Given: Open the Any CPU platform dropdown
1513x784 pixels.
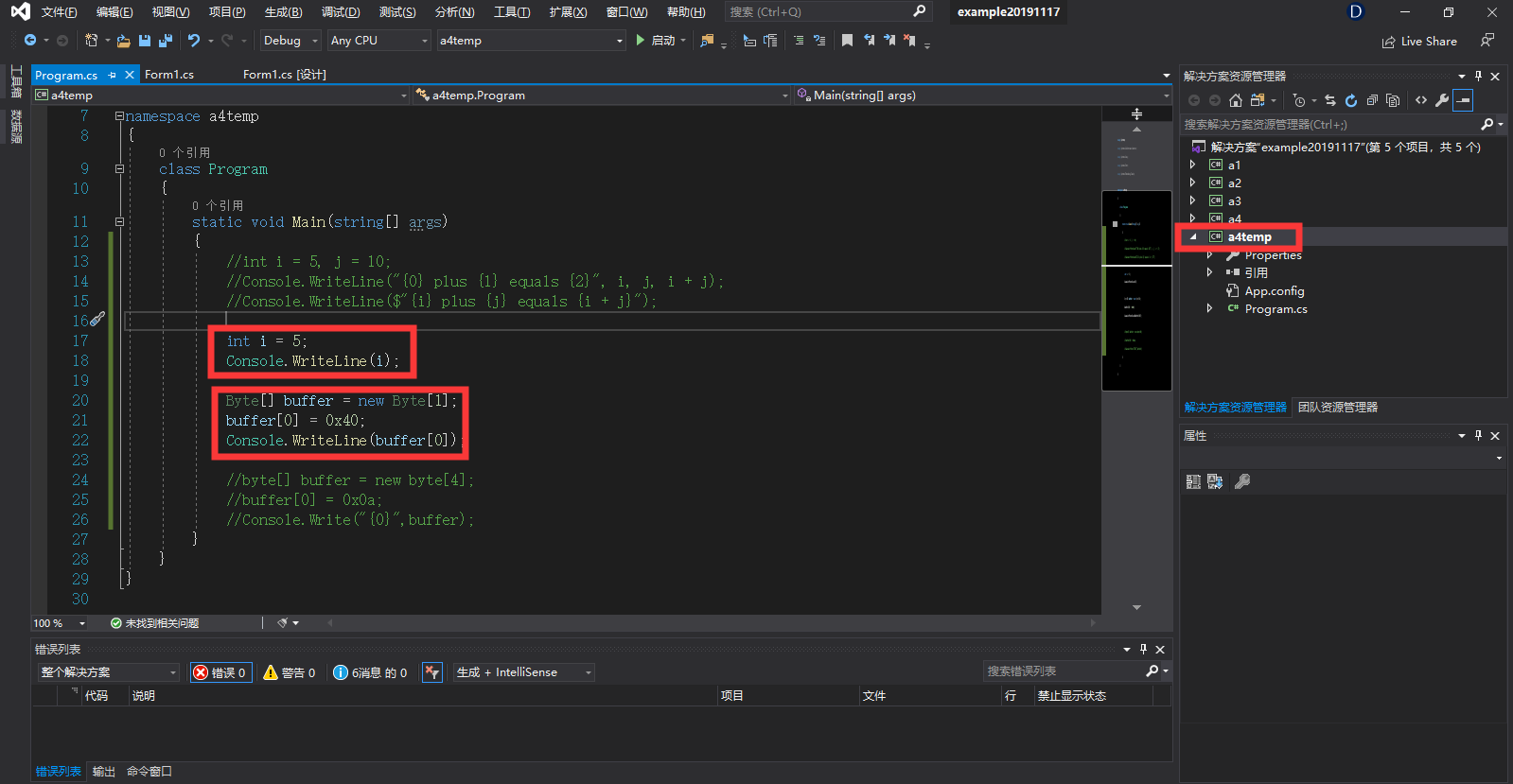Looking at the screenshot, I should click(378, 41).
